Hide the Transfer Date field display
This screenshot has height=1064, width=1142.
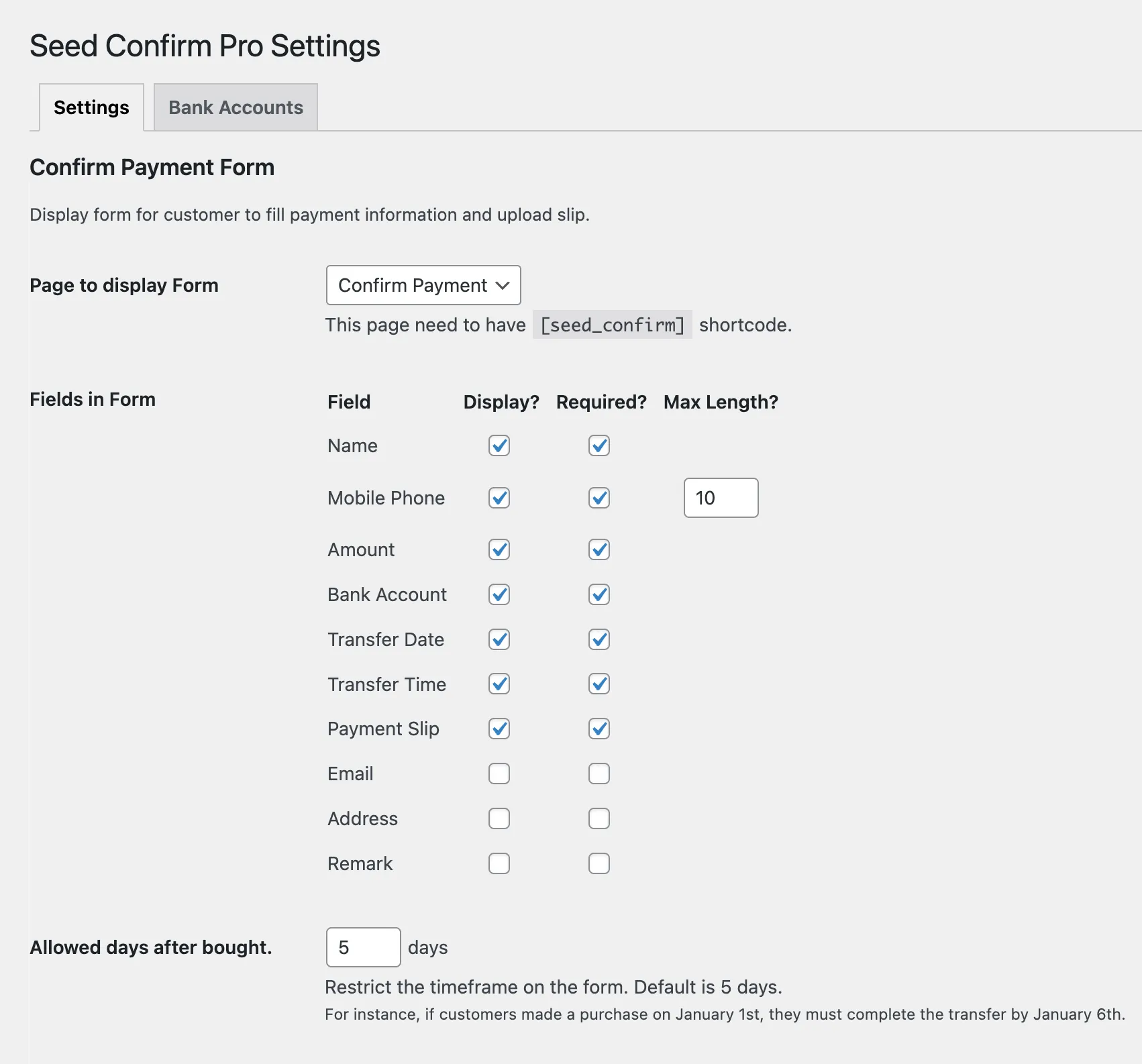pos(499,639)
